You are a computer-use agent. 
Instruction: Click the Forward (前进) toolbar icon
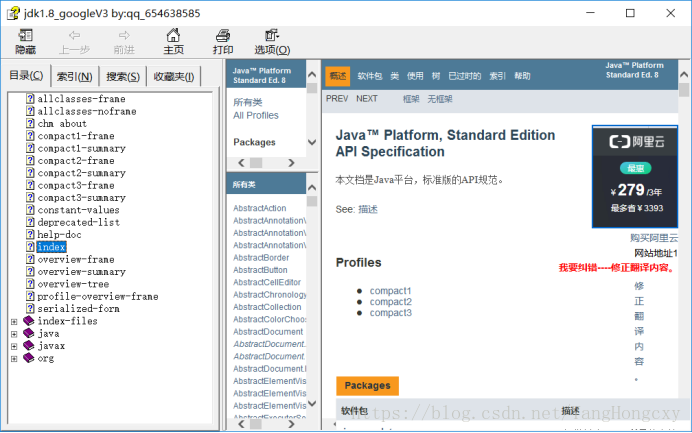(124, 36)
